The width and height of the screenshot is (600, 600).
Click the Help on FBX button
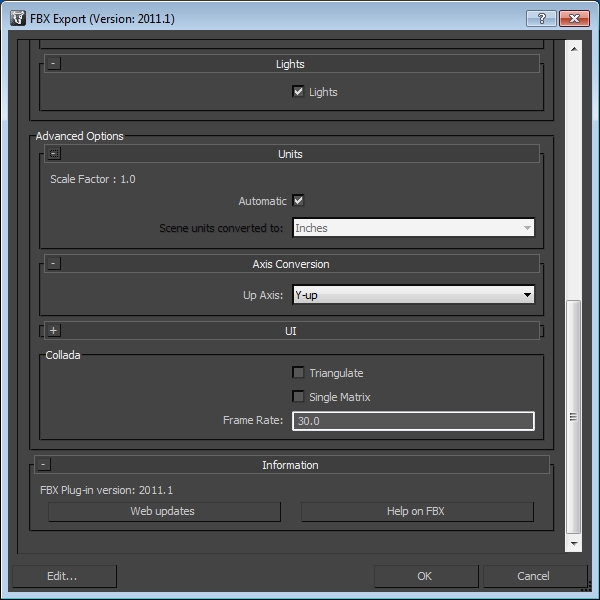[x=417, y=512]
